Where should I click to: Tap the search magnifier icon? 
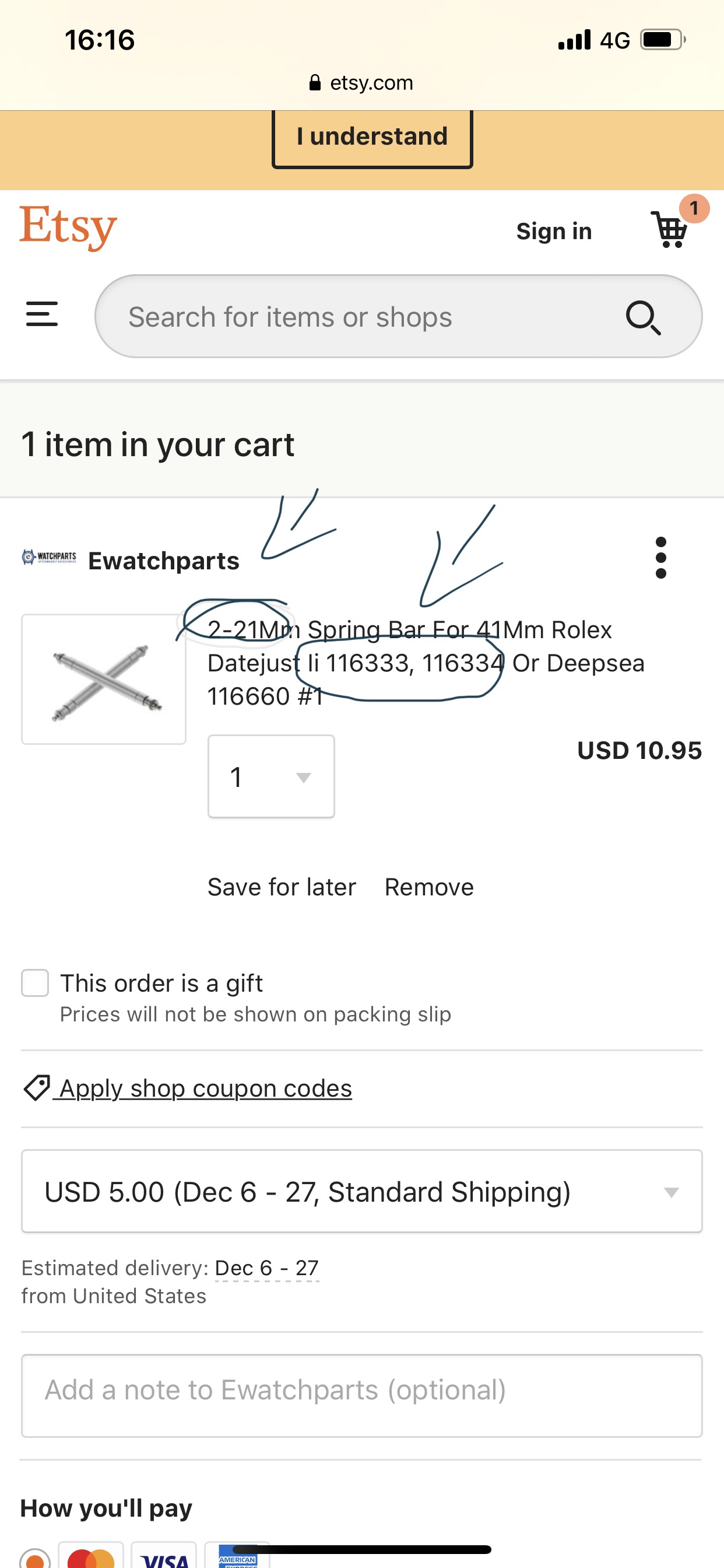tap(643, 317)
